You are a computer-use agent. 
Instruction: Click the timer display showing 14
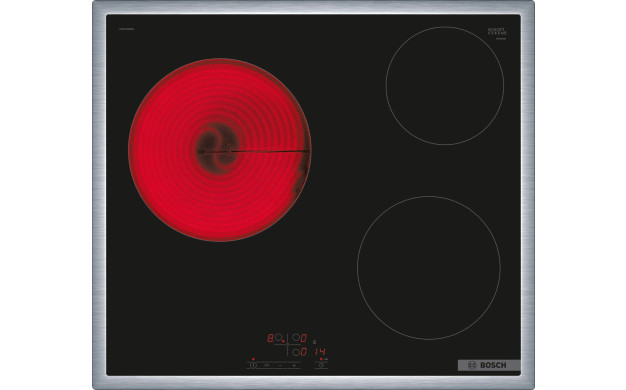coord(320,352)
